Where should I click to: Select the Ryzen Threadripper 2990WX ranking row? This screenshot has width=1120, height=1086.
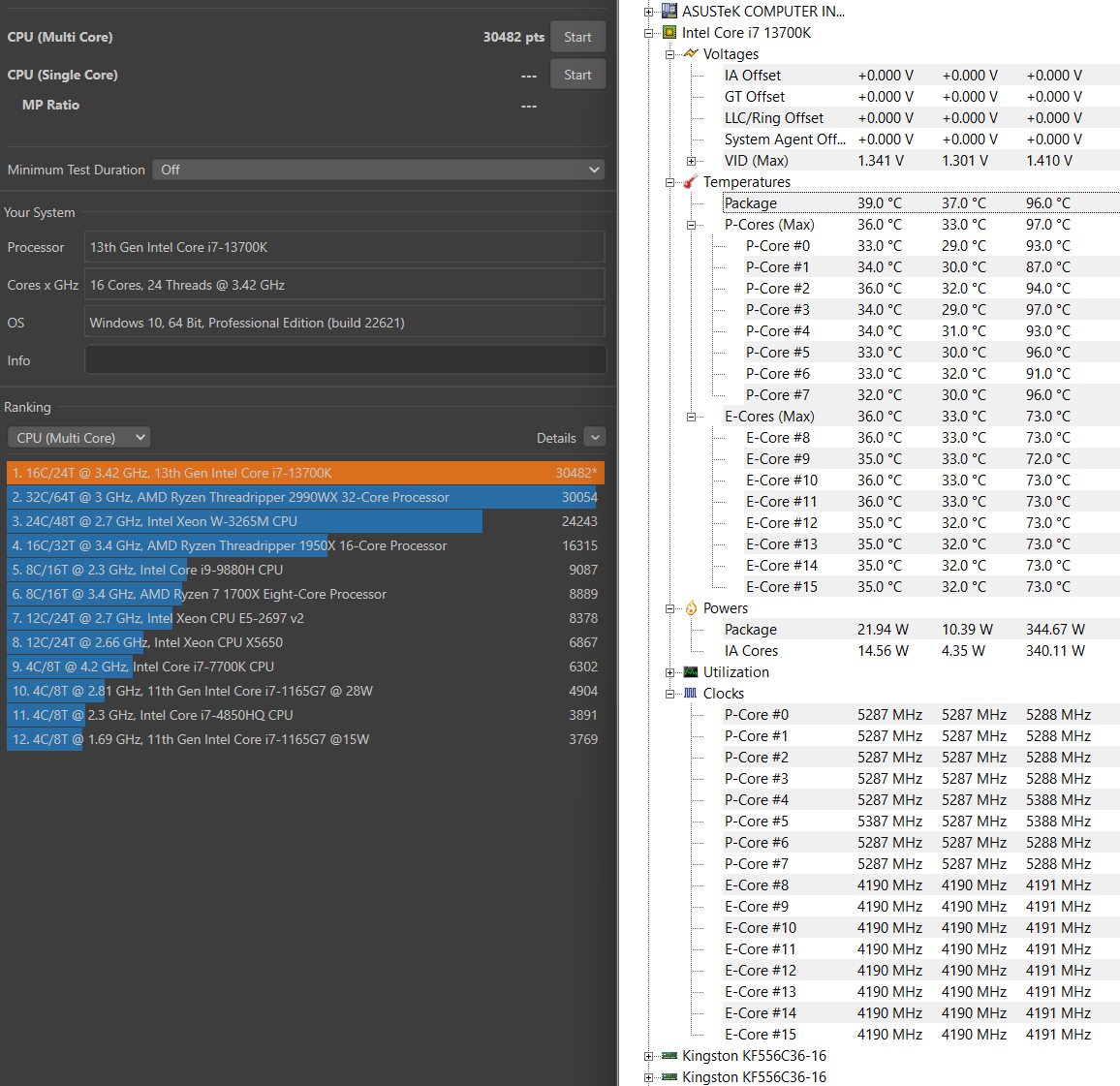(x=305, y=497)
